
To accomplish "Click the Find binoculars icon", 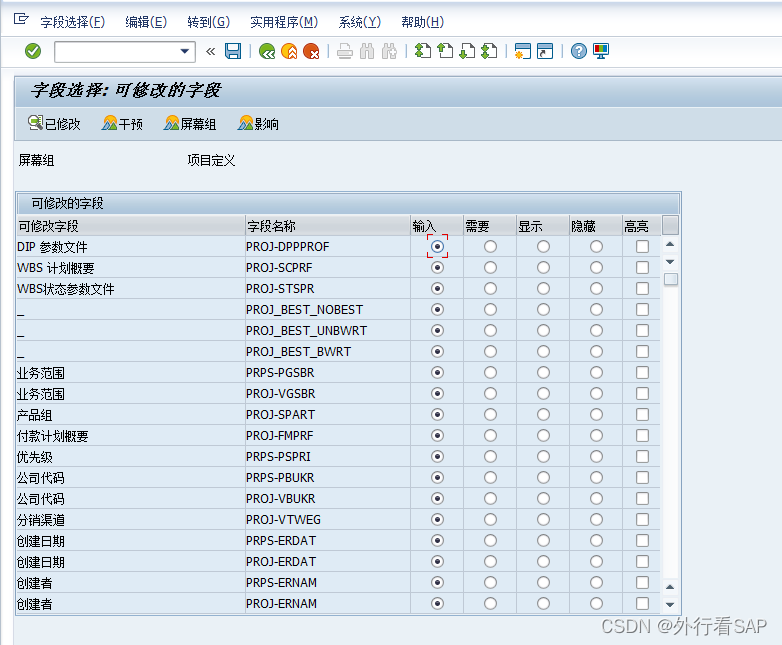I will [x=367, y=51].
